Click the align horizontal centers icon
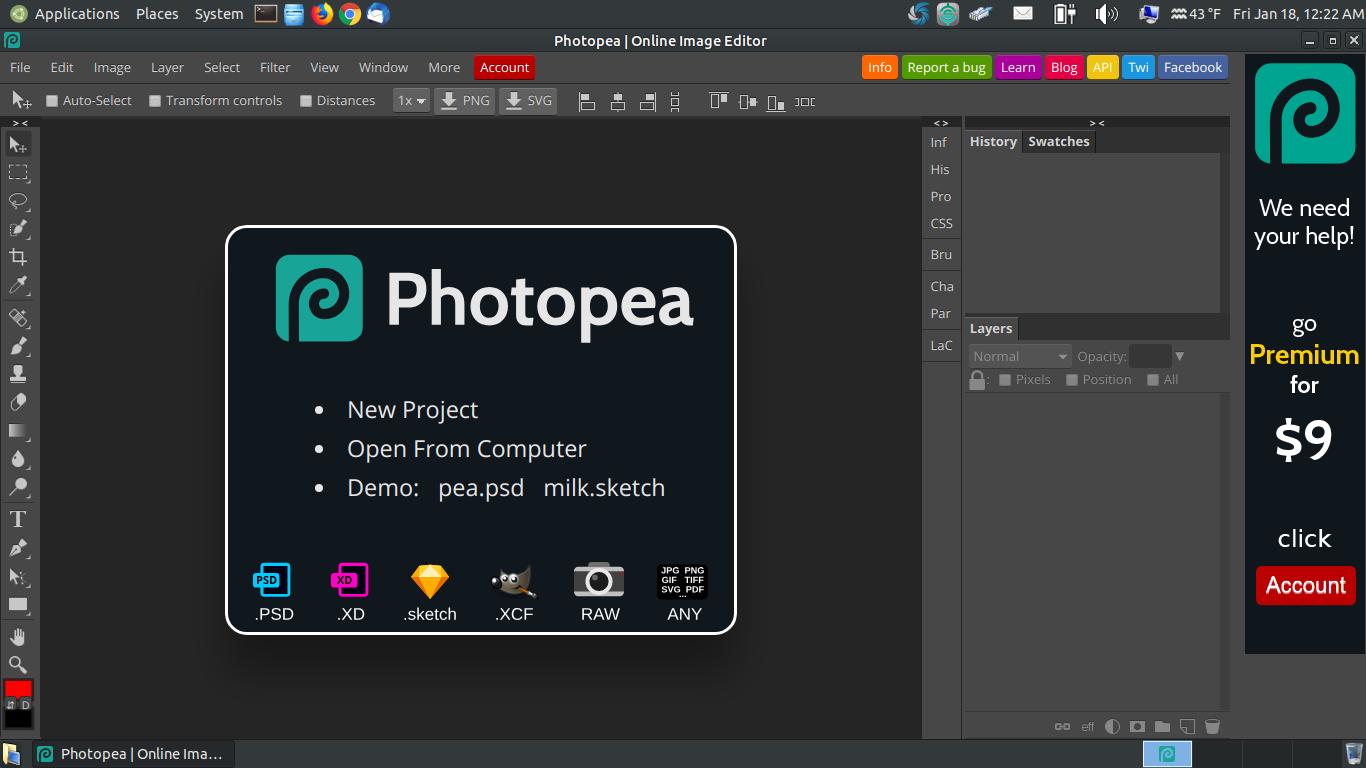The height and width of the screenshot is (768, 1366). [618, 101]
